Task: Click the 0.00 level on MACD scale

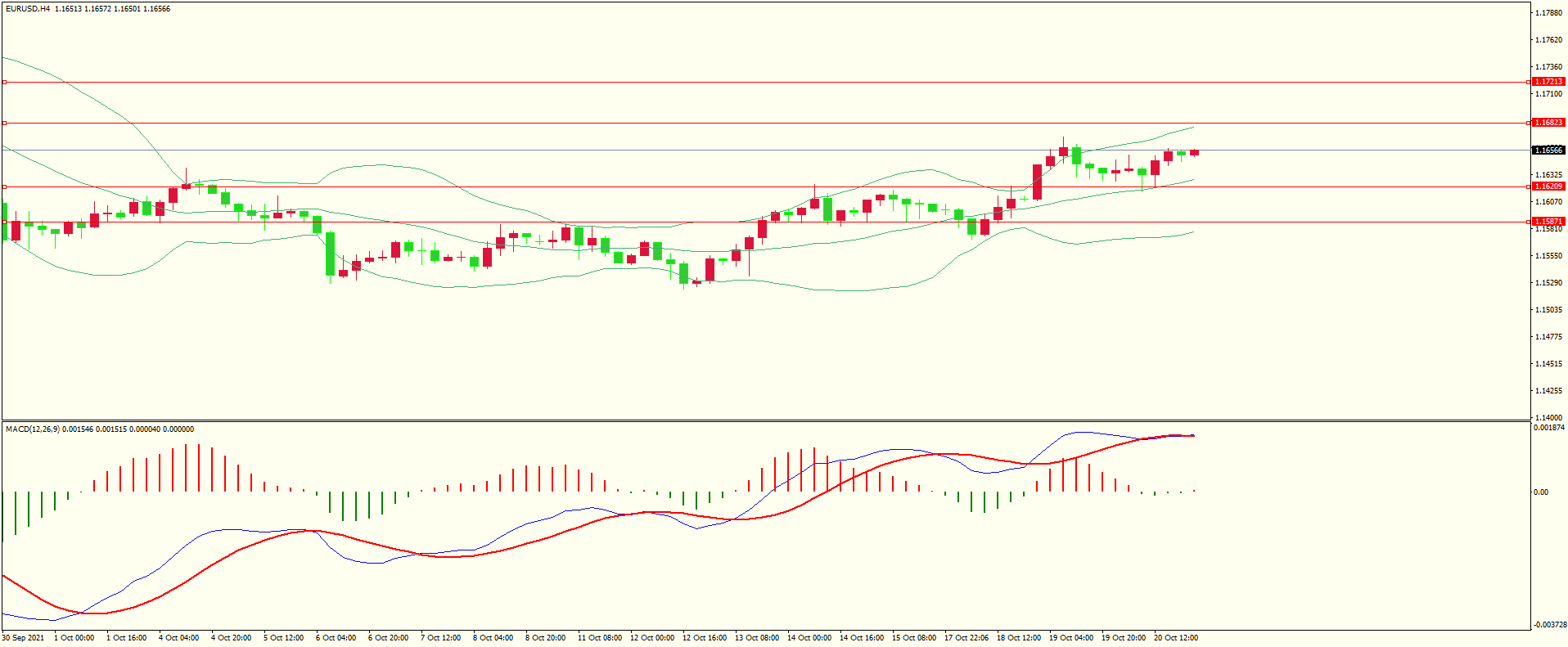Action: click(1541, 492)
